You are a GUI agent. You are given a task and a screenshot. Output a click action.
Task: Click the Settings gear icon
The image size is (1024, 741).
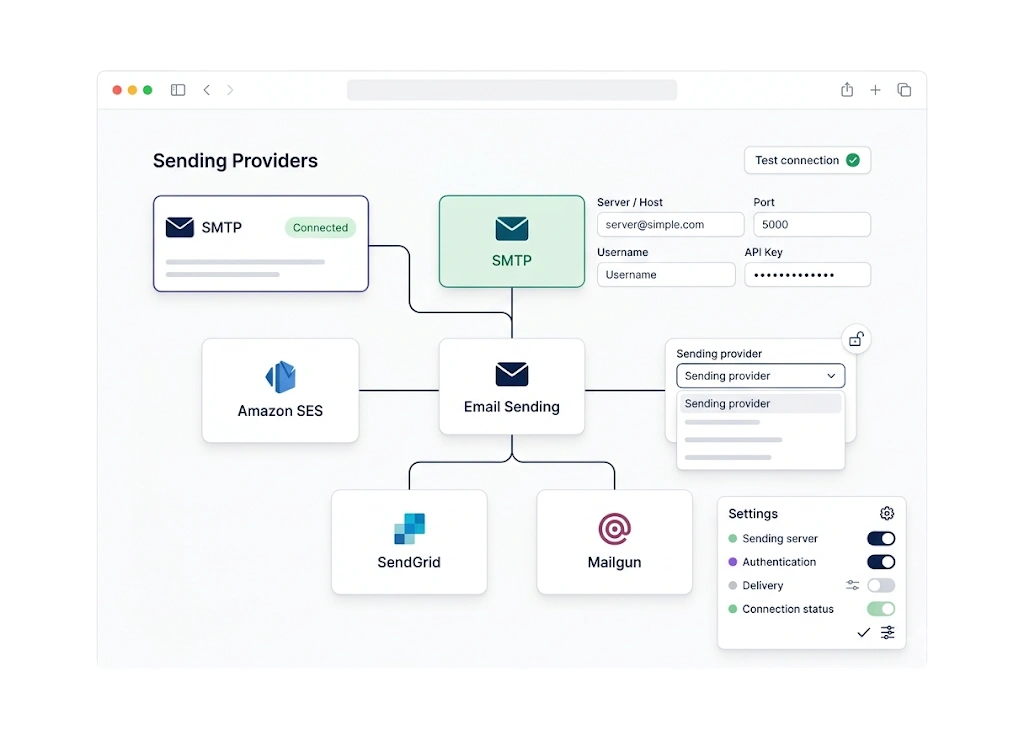point(887,513)
